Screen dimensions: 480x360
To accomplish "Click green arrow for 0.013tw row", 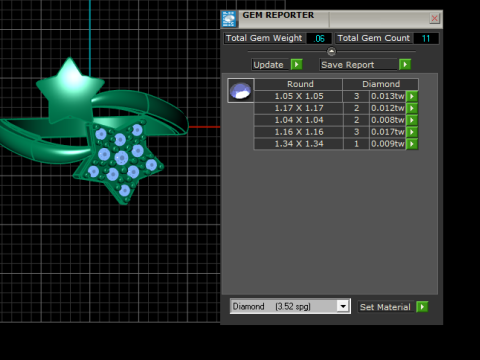I will (412, 96).
